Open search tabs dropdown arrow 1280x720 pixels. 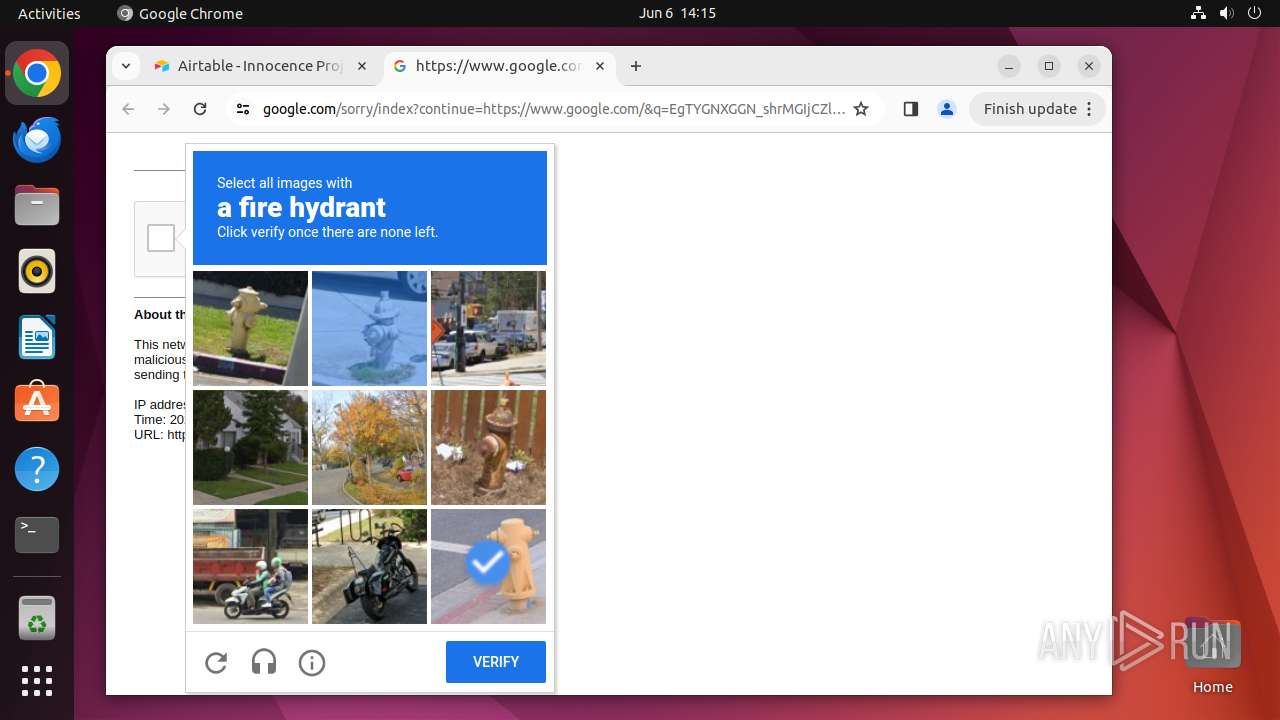click(125, 66)
